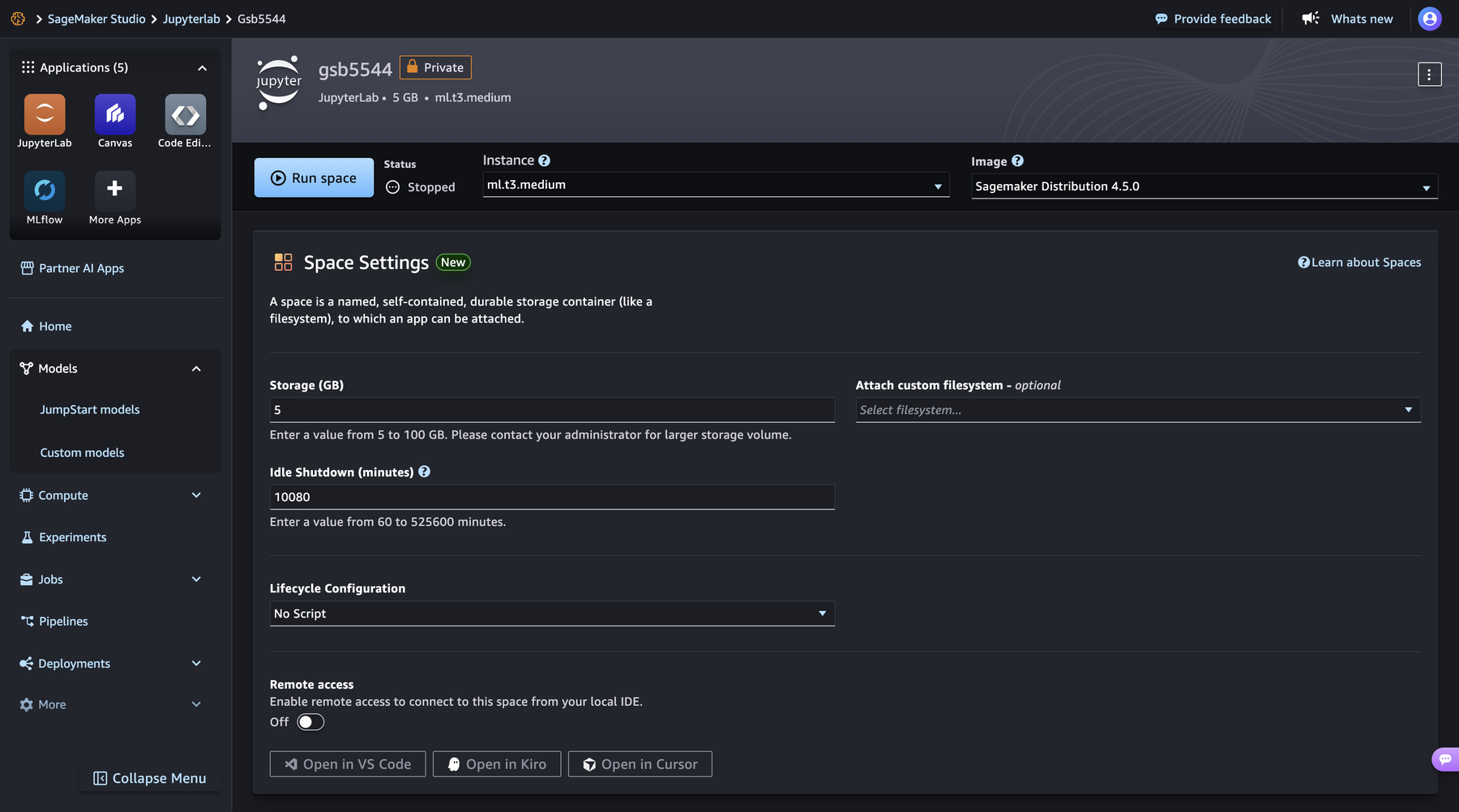Open the Learn about Spaces link
1459x812 pixels.
1359,263
